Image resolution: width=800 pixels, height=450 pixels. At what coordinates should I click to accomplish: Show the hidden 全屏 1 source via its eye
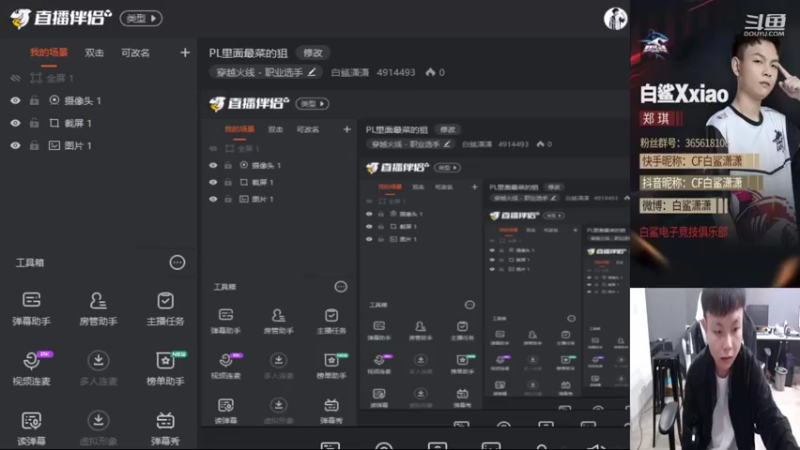click(x=15, y=78)
